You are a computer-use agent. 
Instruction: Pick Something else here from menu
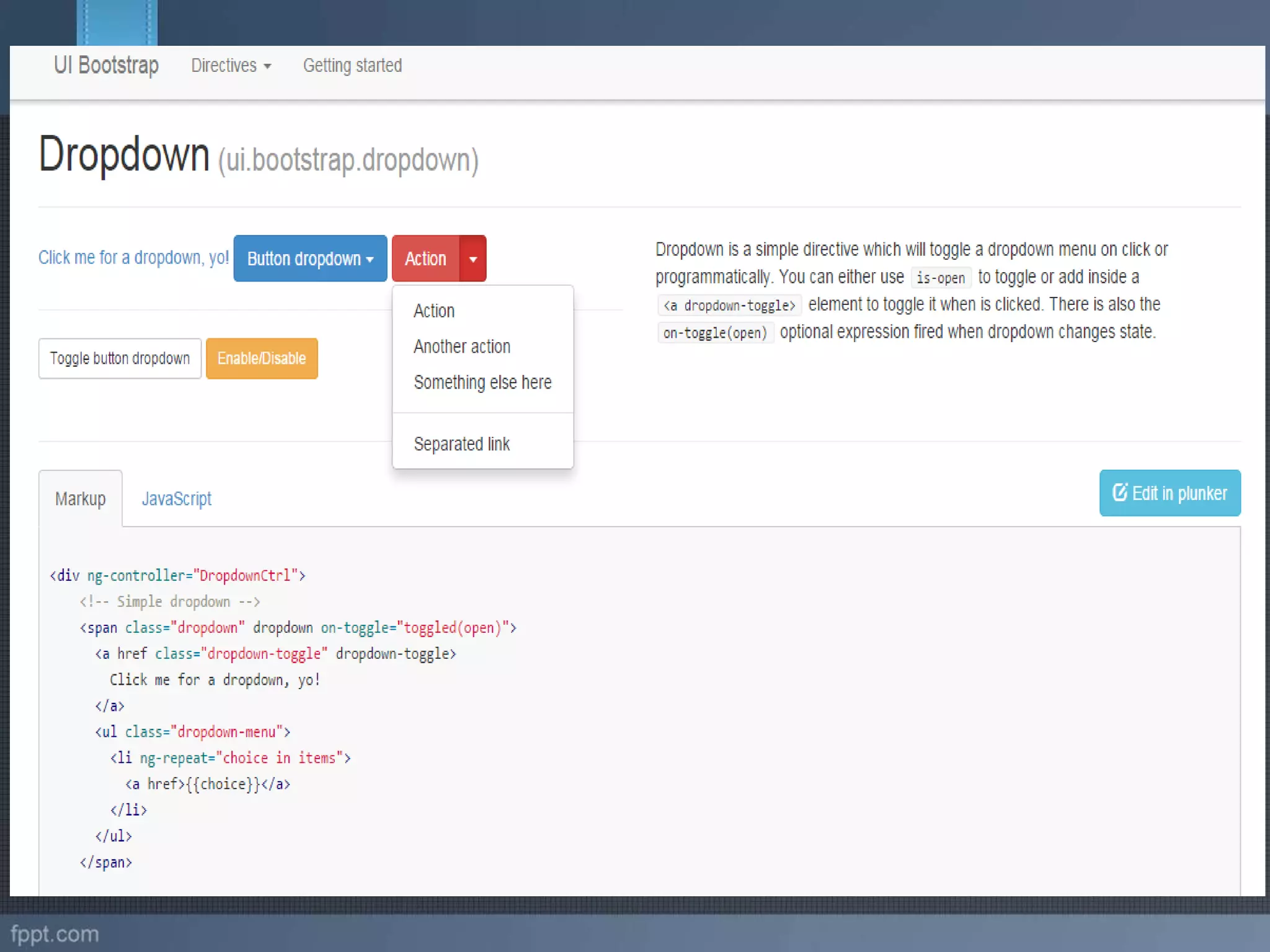482,382
